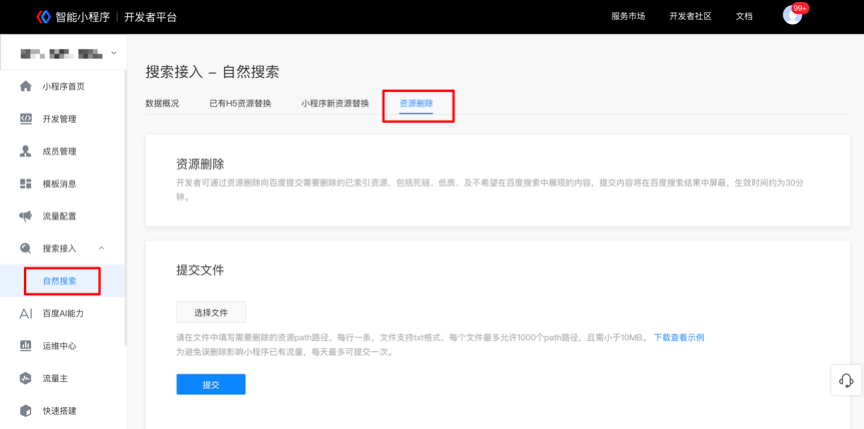The image size is (864, 429).
Task: Open the user avatar with 99+ badge
Action: pyautogui.click(x=792, y=15)
